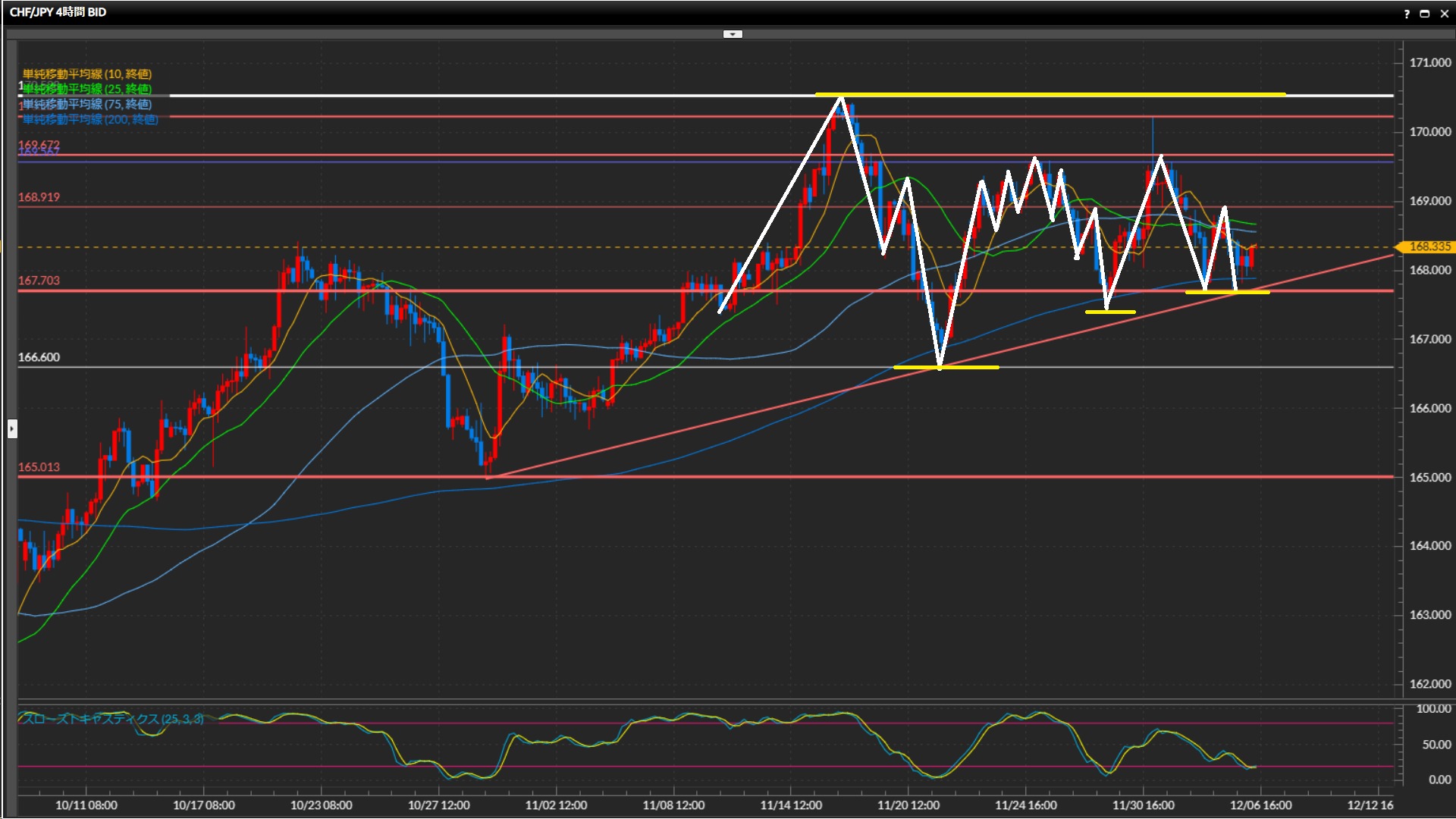Screen dimensions: 1456x819
Task: Close the CHF/JPY chart window
Action: 1444,13
